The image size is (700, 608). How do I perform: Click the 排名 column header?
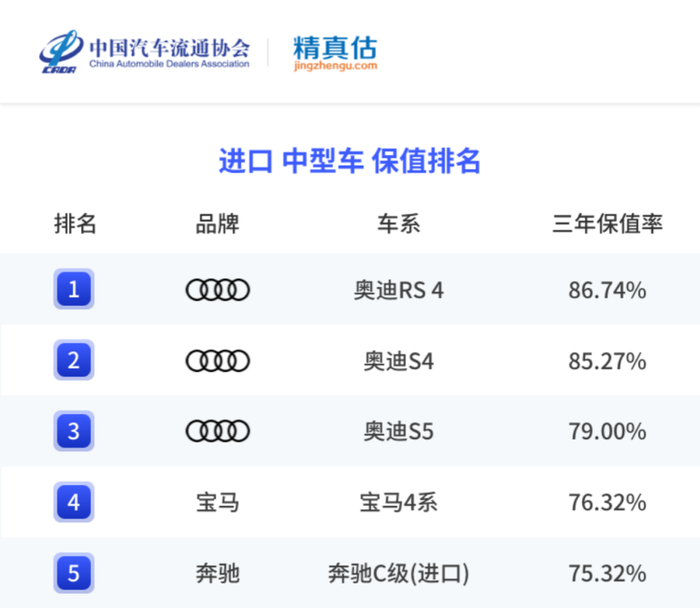(x=75, y=223)
